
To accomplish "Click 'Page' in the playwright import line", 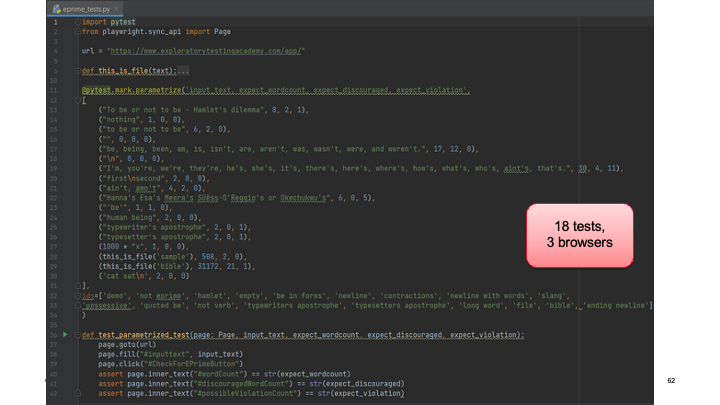I will (222, 32).
